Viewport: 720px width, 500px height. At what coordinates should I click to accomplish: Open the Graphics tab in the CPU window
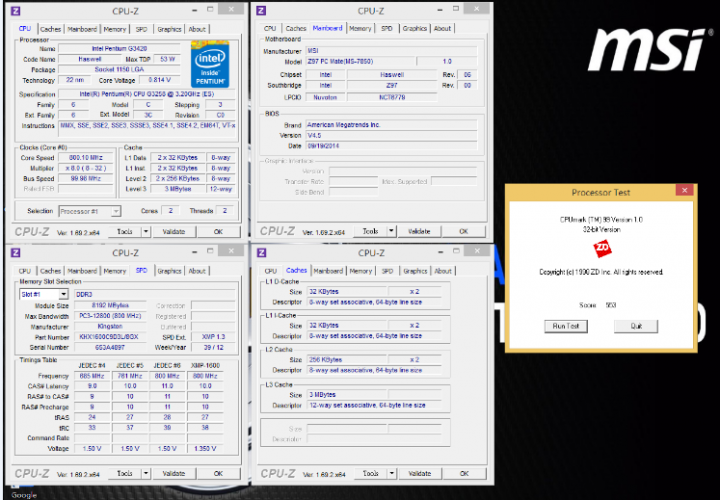point(169,29)
